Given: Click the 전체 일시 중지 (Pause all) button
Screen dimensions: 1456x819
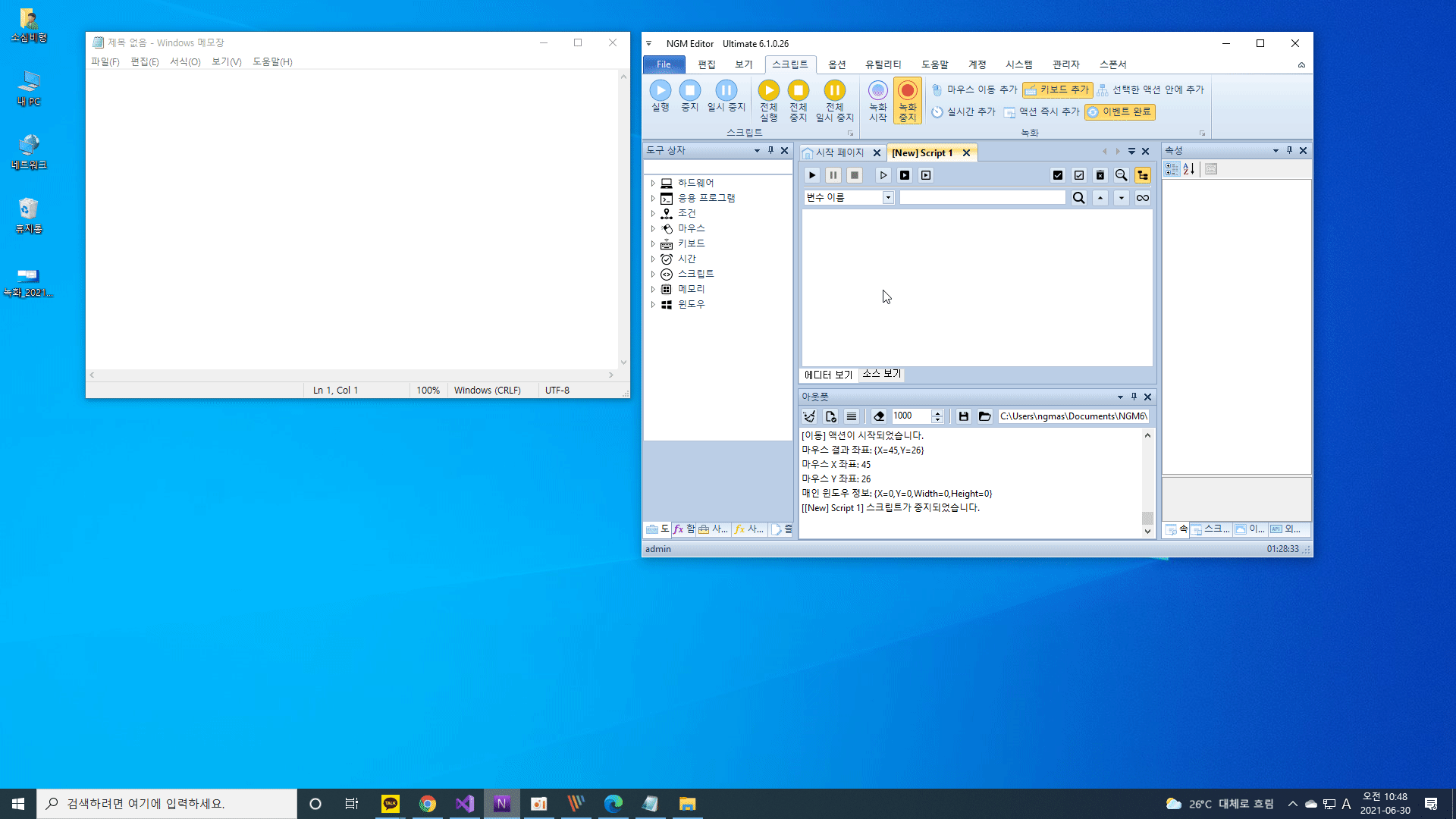Looking at the screenshot, I should pos(834,102).
